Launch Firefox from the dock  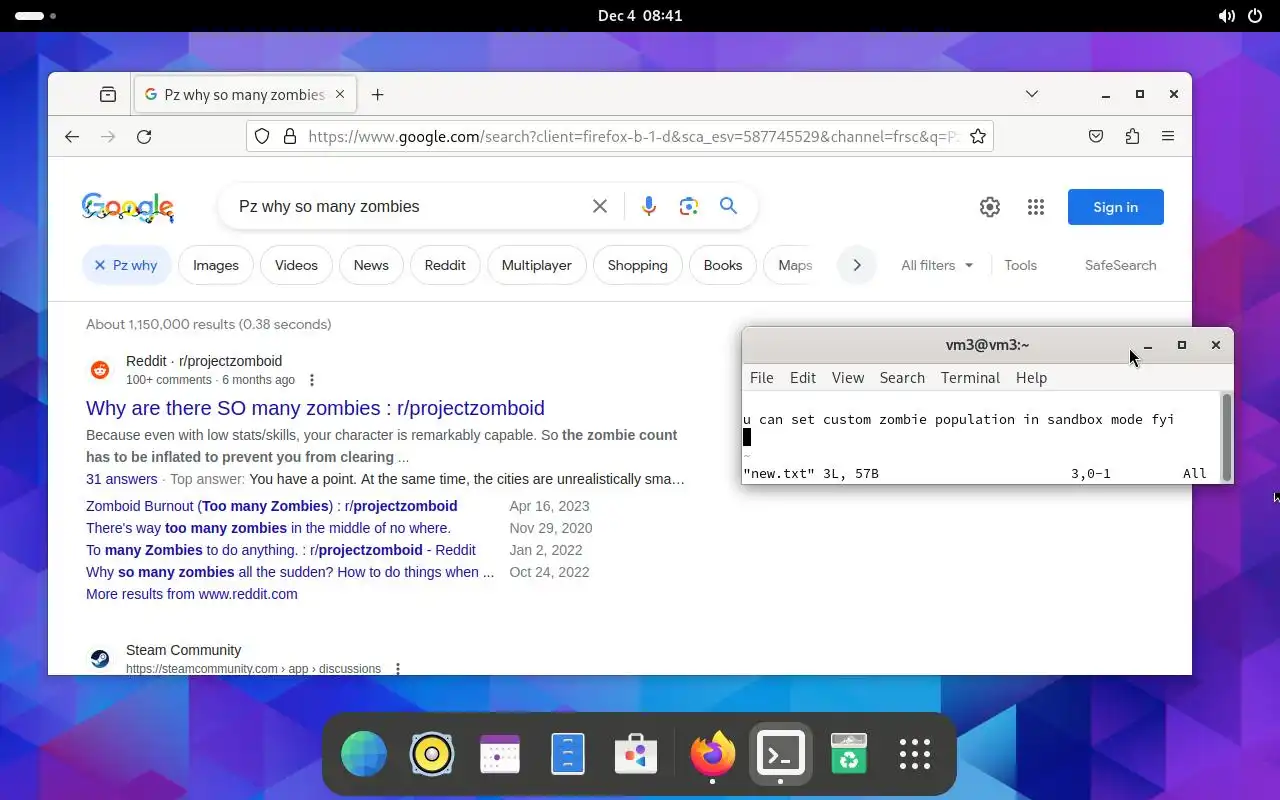pyautogui.click(x=713, y=753)
